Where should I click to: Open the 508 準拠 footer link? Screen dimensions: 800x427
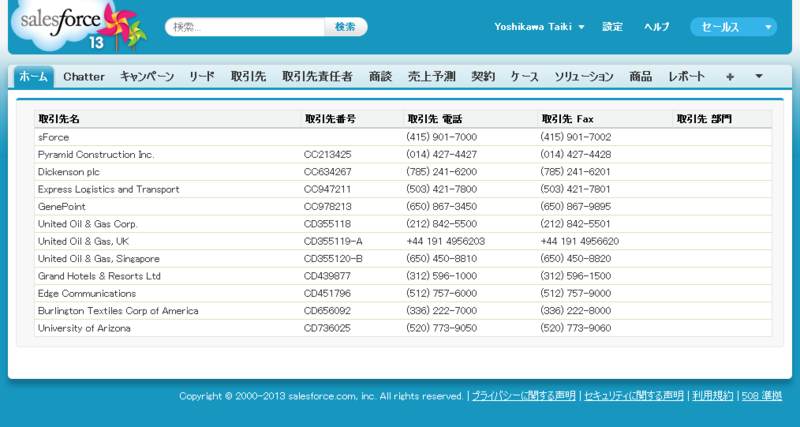pos(762,396)
